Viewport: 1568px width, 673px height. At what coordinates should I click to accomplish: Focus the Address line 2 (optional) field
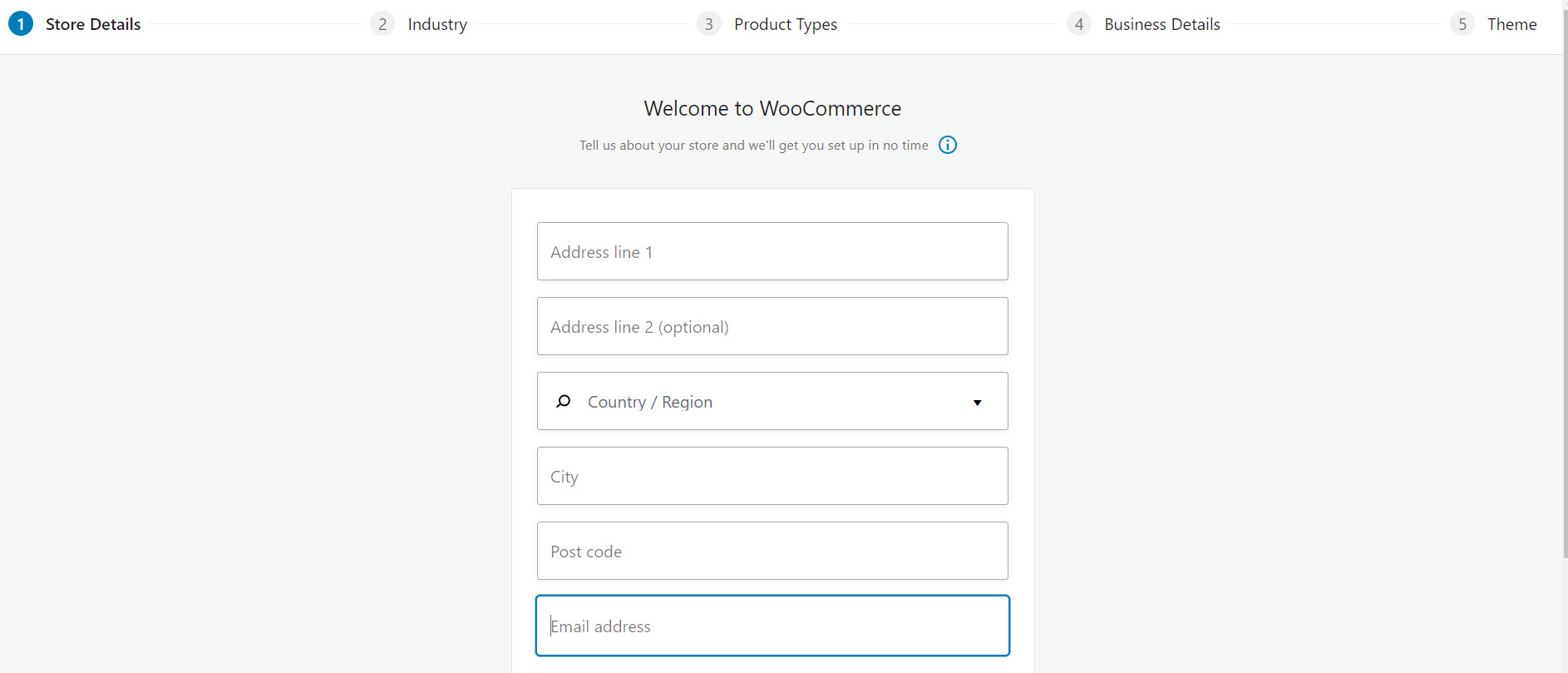click(x=772, y=326)
